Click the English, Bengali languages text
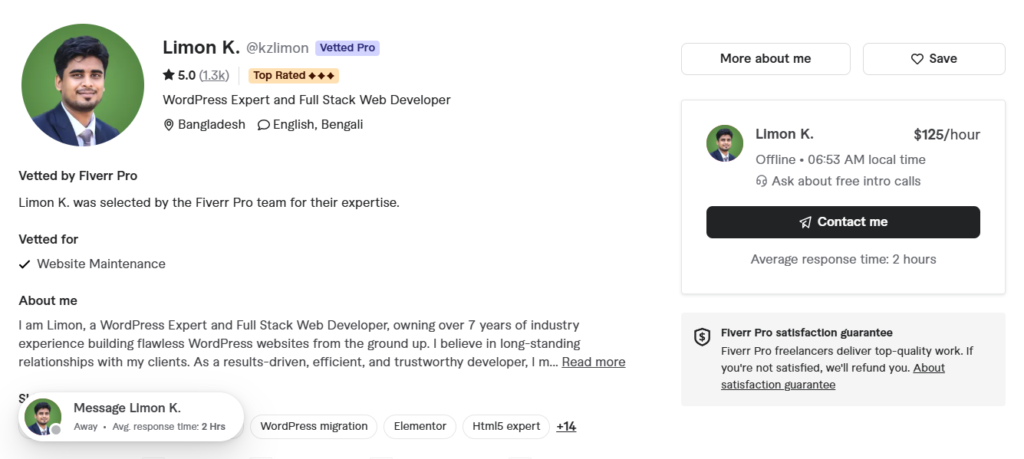Image resolution: width=1024 pixels, height=459 pixels. pyautogui.click(x=318, y=125)
